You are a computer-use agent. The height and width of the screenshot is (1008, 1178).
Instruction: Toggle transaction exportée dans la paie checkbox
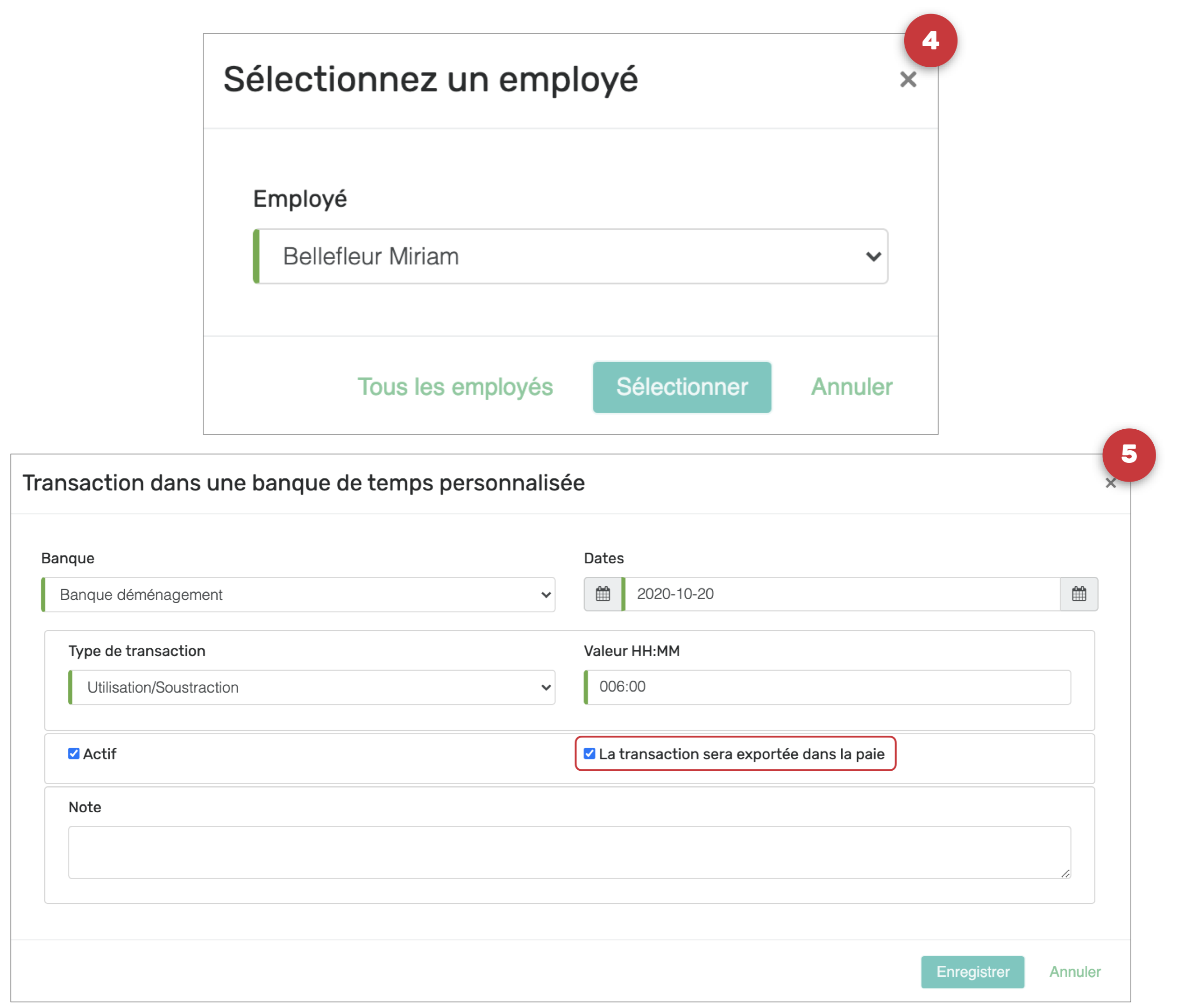589,753
